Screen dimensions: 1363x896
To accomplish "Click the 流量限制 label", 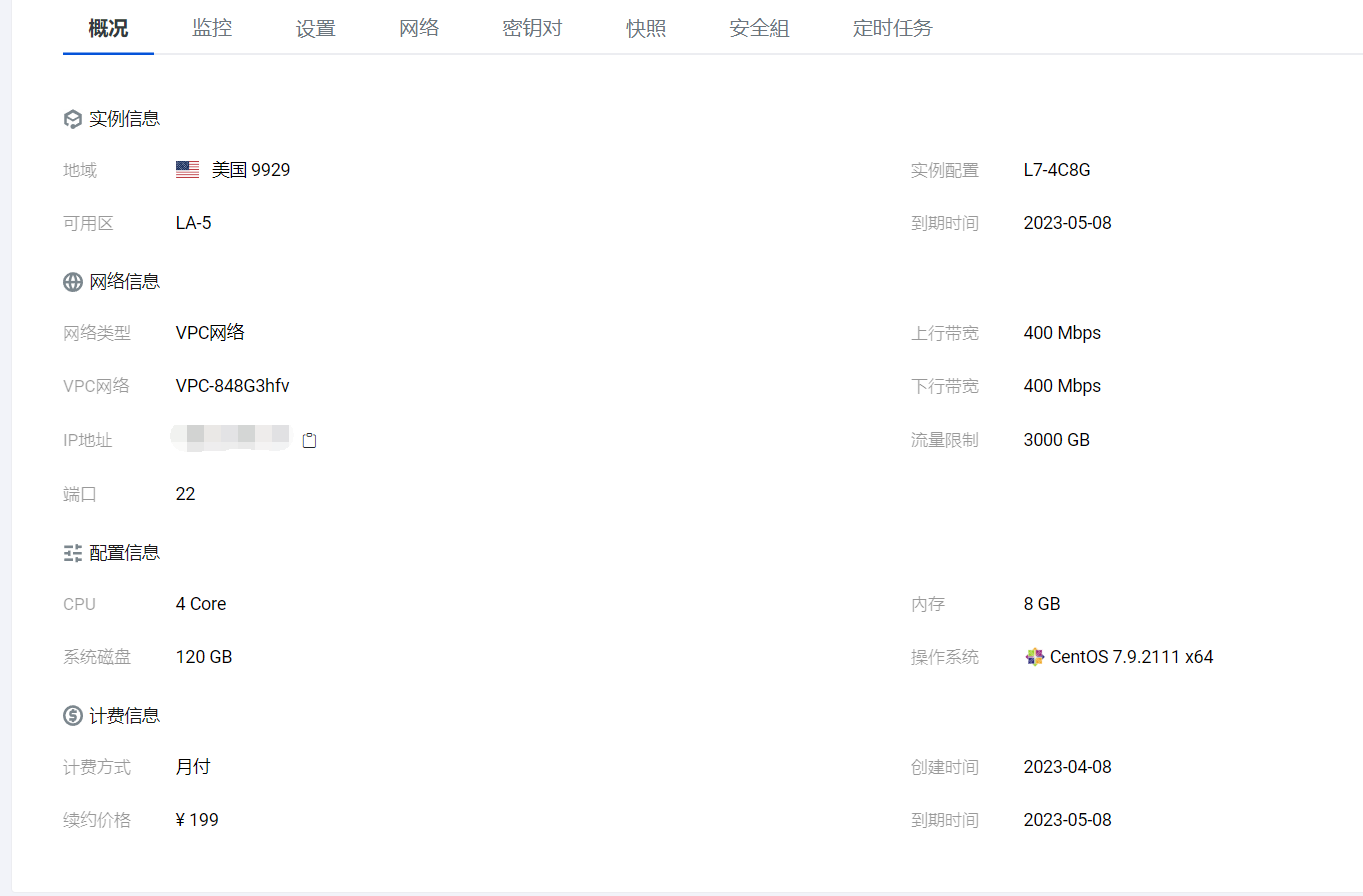I will 944,440.
